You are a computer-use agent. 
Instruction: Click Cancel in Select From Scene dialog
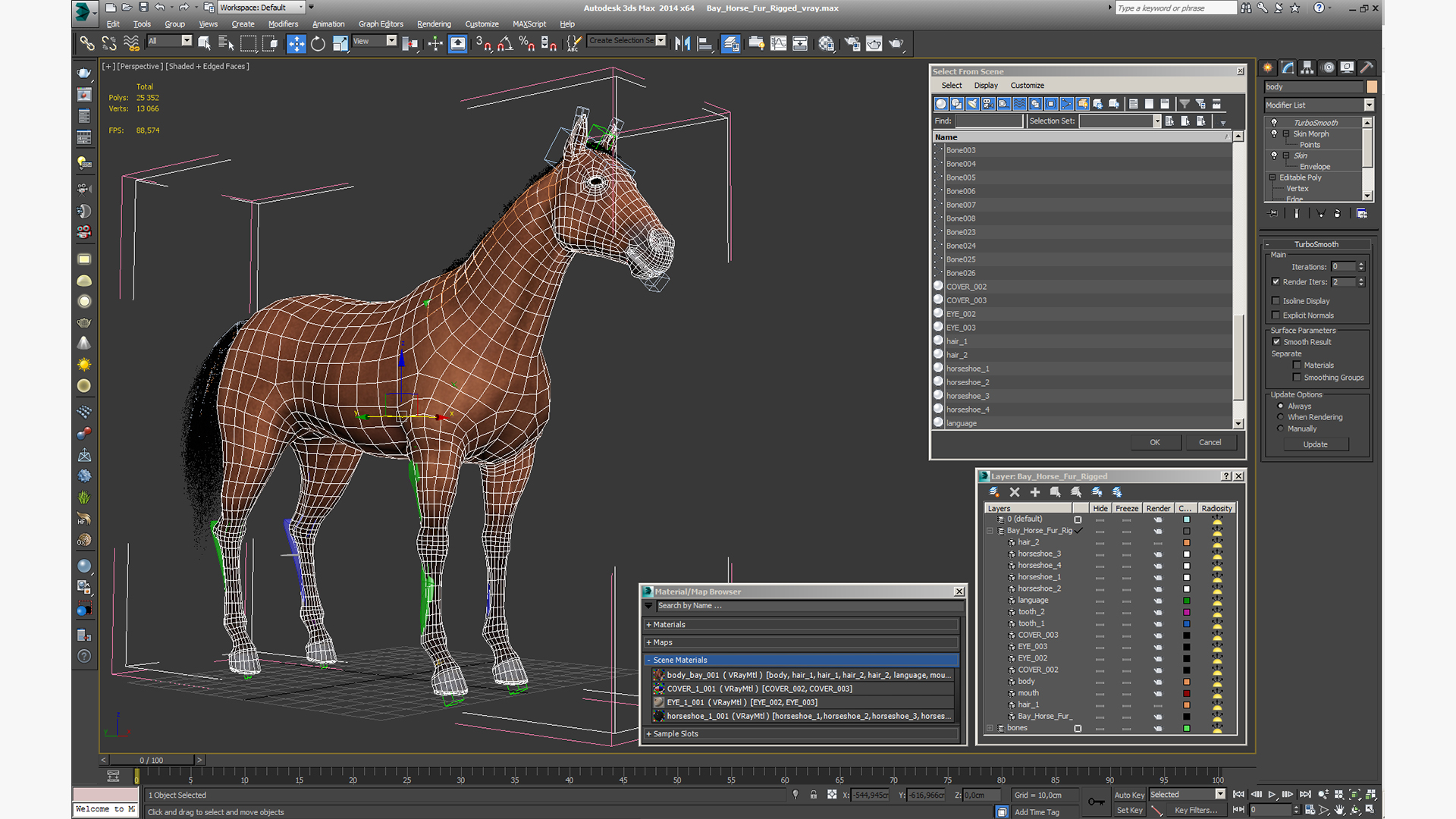pyautogui.click(x=1210, y=442)
